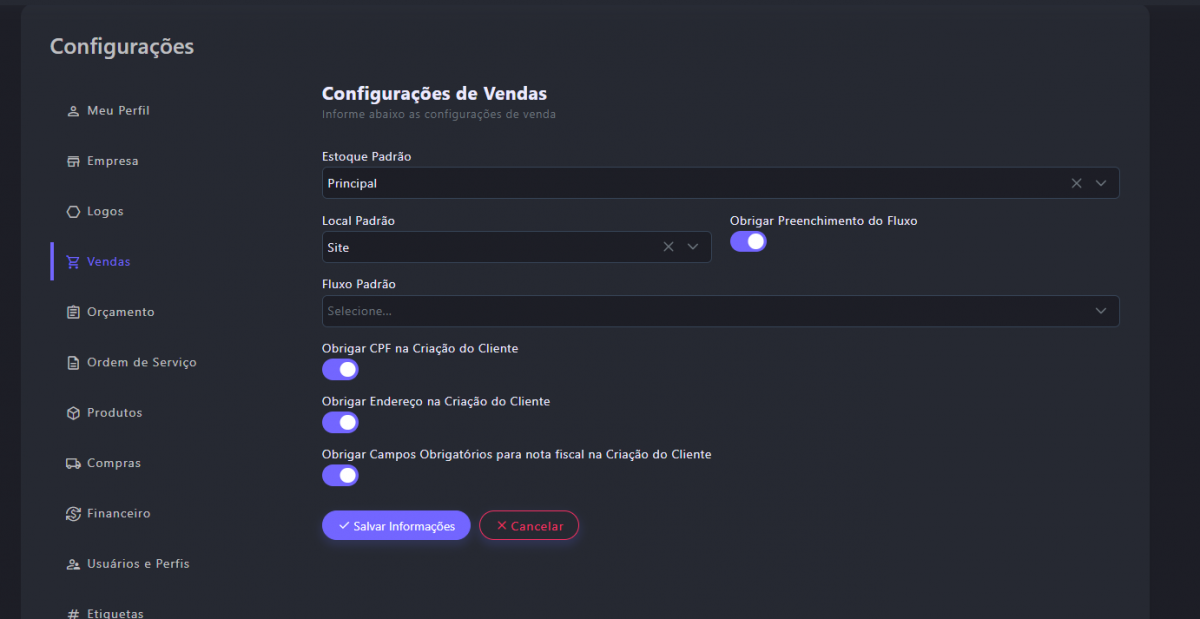Open Usuários e Perfis settings section
The height and width of the screenshot is (619, 1200).
point(137,564)
